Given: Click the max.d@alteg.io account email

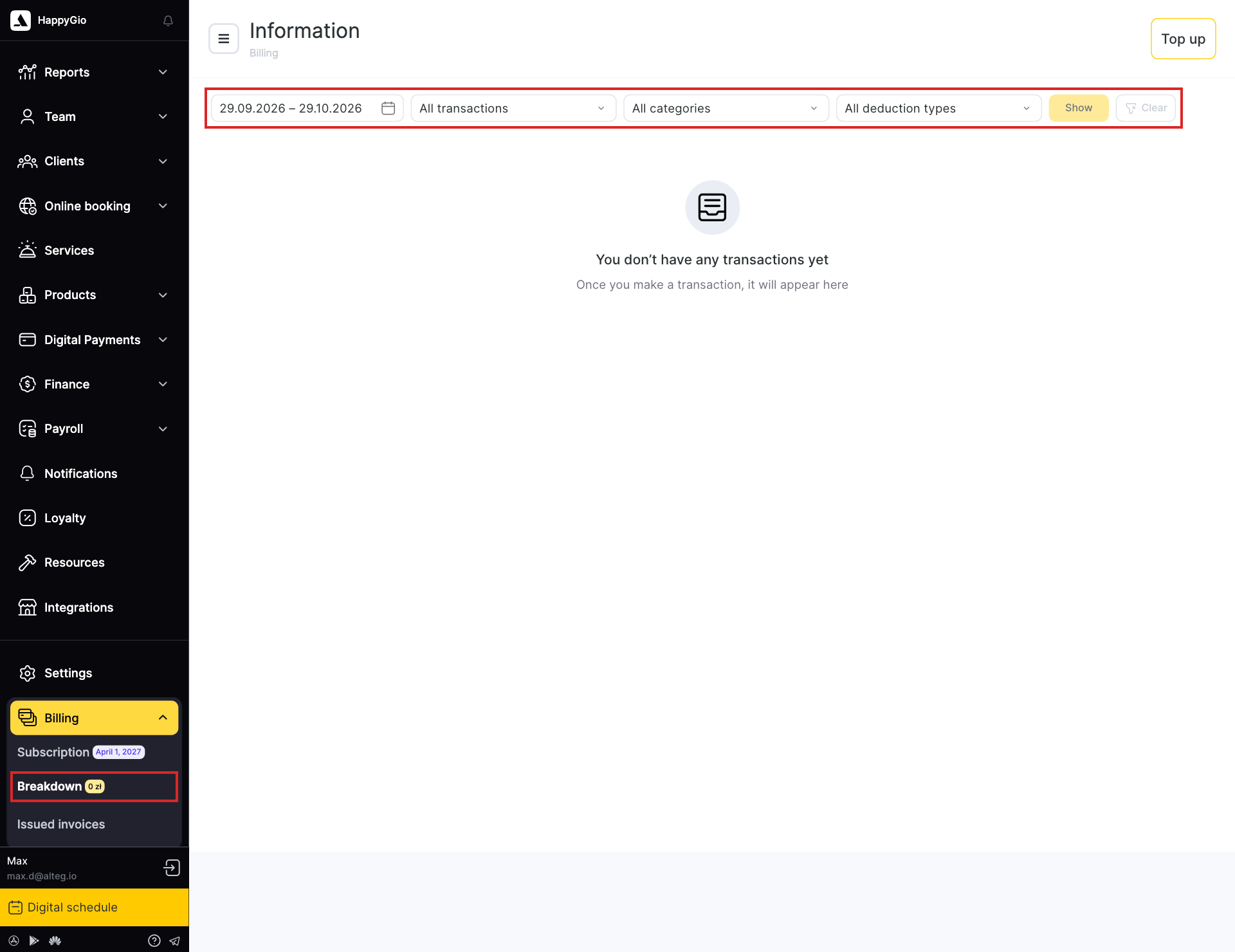Looking at the screenshot, I should click(42, 876).
